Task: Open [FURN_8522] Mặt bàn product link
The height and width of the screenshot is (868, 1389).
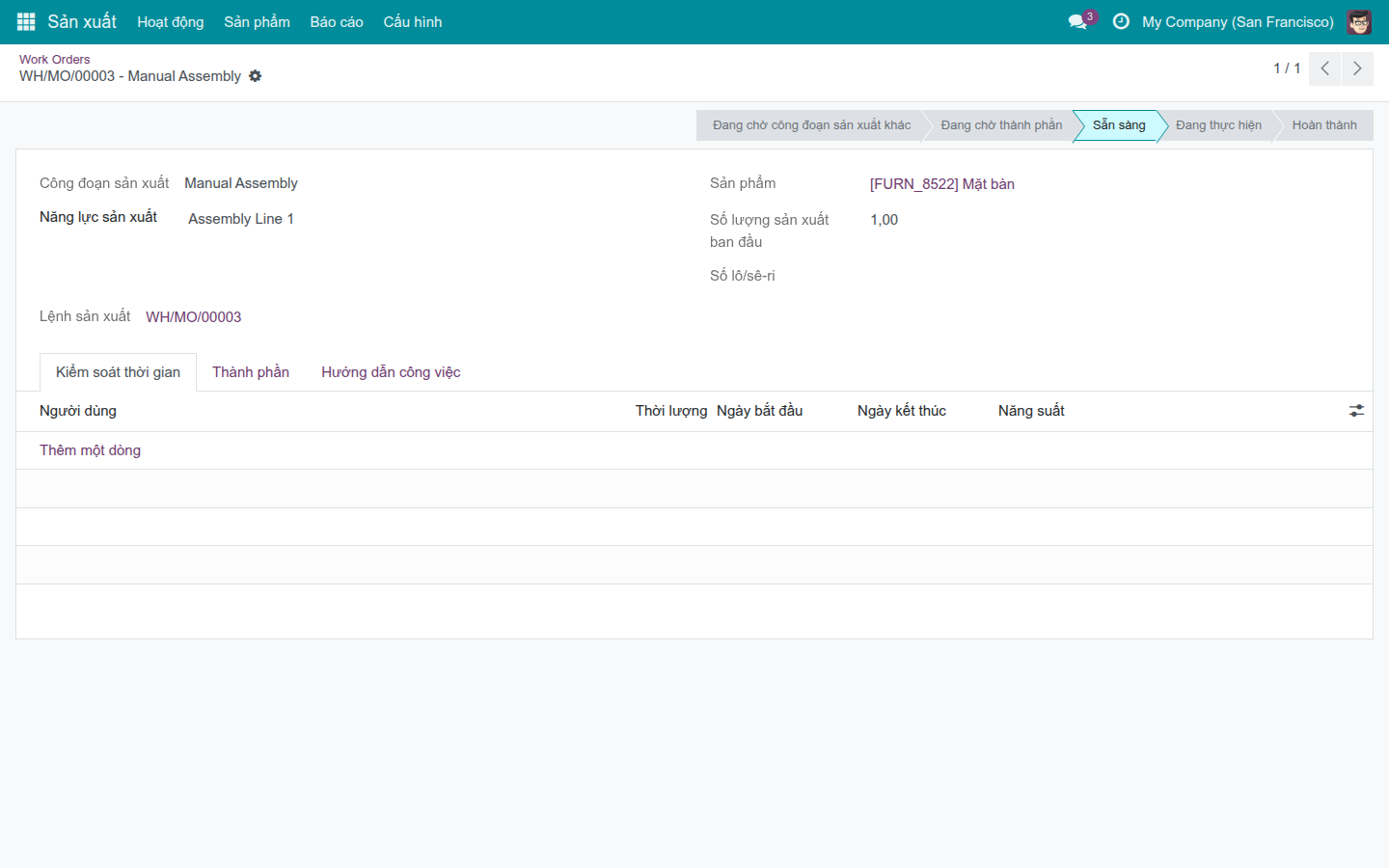Action: [x=942, y=184]
